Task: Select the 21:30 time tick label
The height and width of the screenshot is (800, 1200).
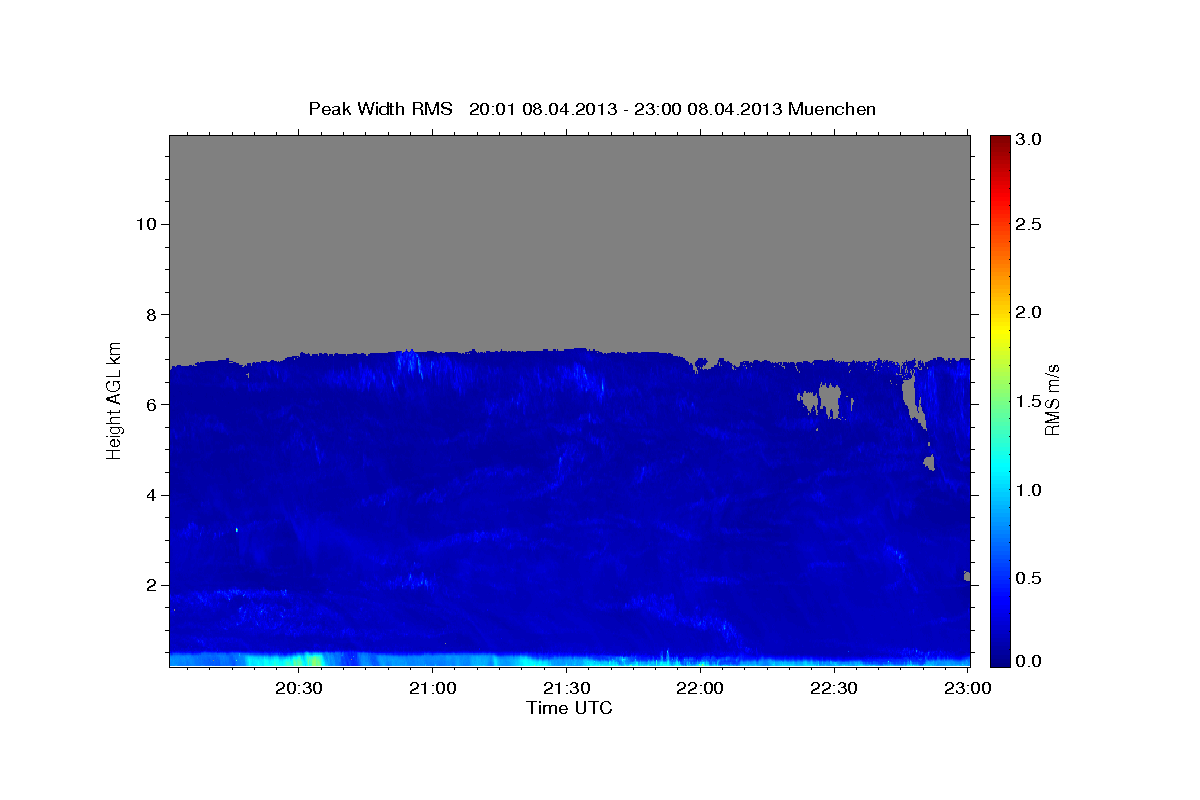Action: point(566,688)
